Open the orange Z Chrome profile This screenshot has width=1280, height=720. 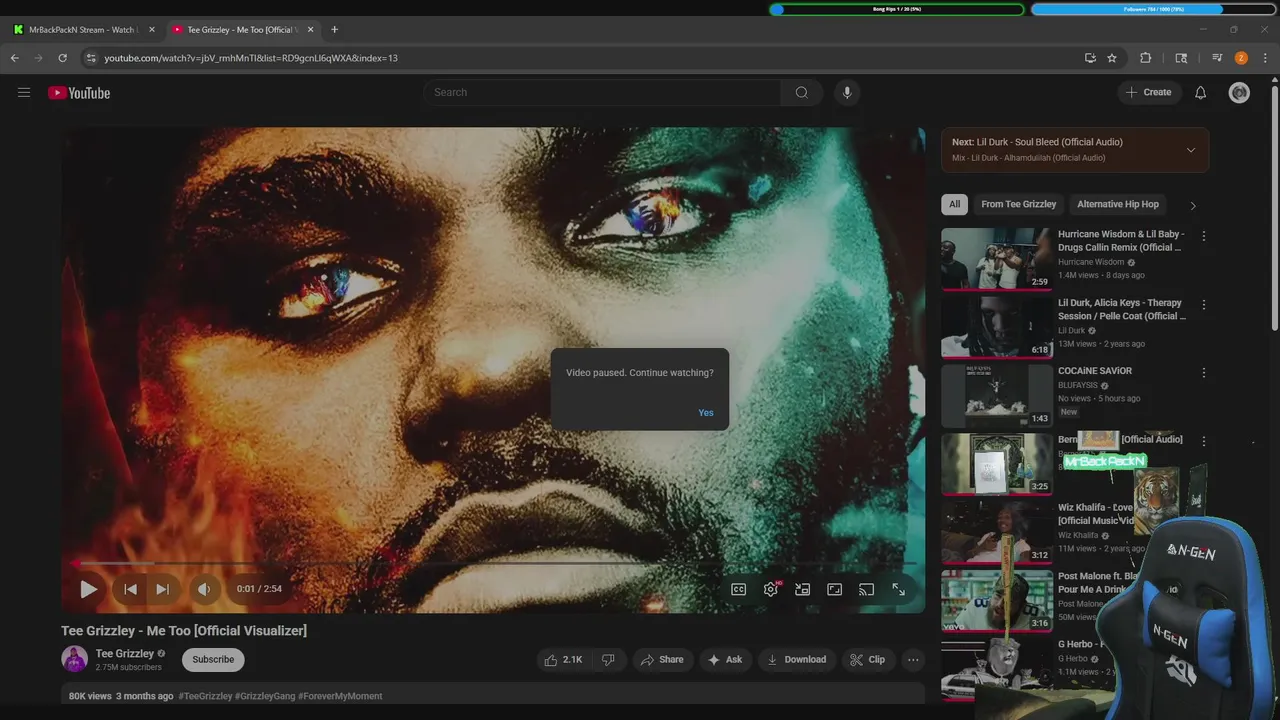tap(1241, 58)
